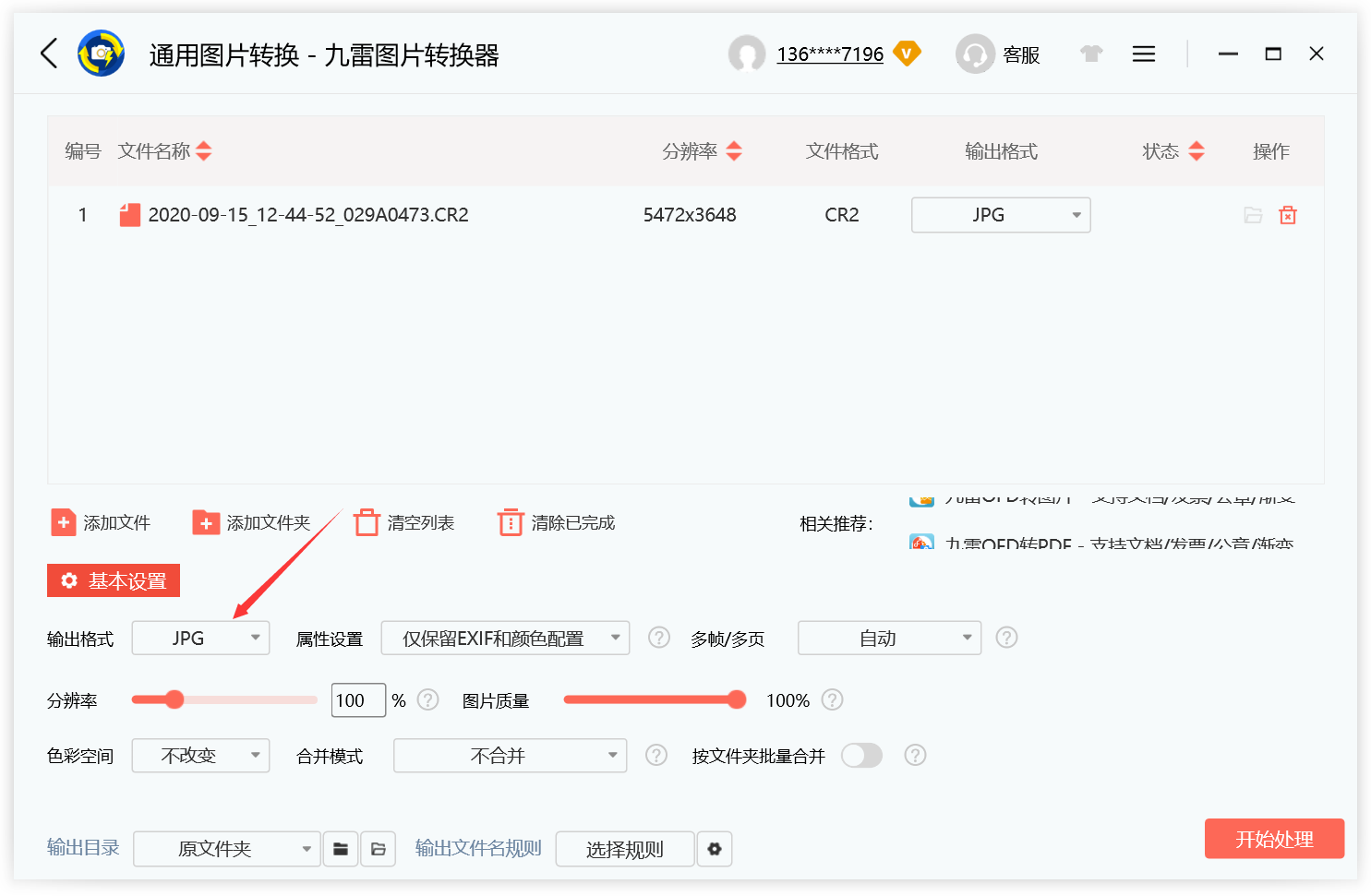Viewport: 1371px width, 896px height.
Task: Open output directory with outlined folder icon
Action: (x=379, y=849)
